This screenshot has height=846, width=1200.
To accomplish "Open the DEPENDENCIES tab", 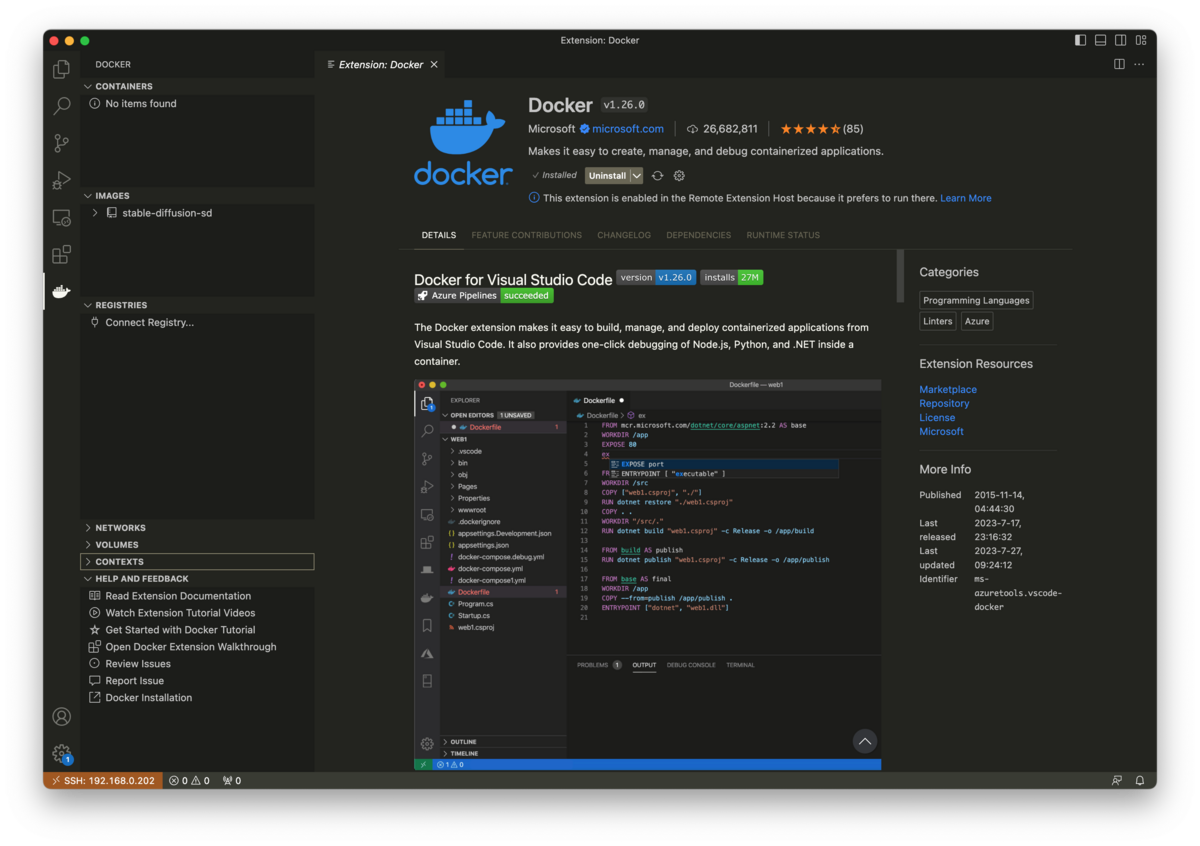I will (x=698, y=235).
